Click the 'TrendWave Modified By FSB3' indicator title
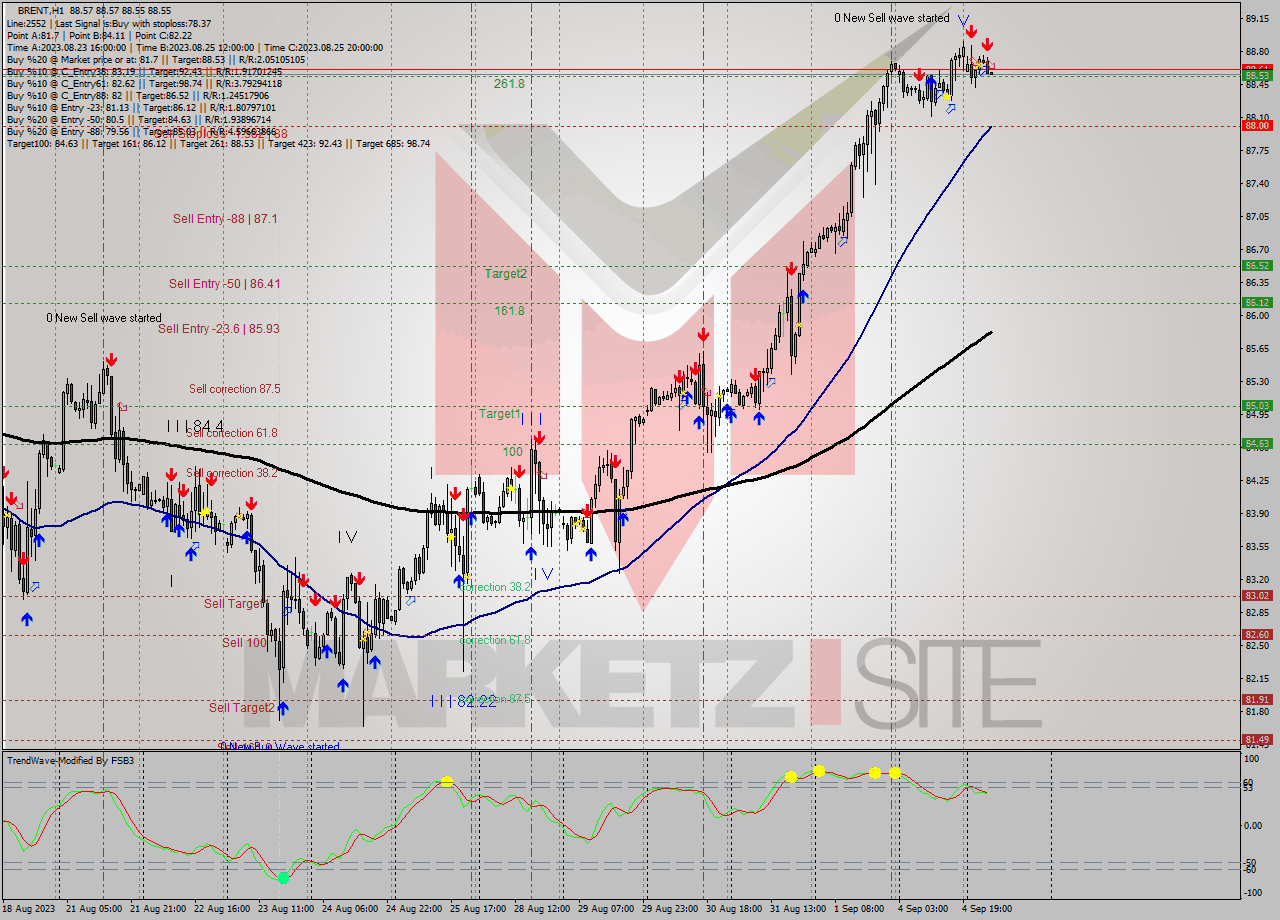Viewport: 1280px width, 920px height. click(71, 761)
